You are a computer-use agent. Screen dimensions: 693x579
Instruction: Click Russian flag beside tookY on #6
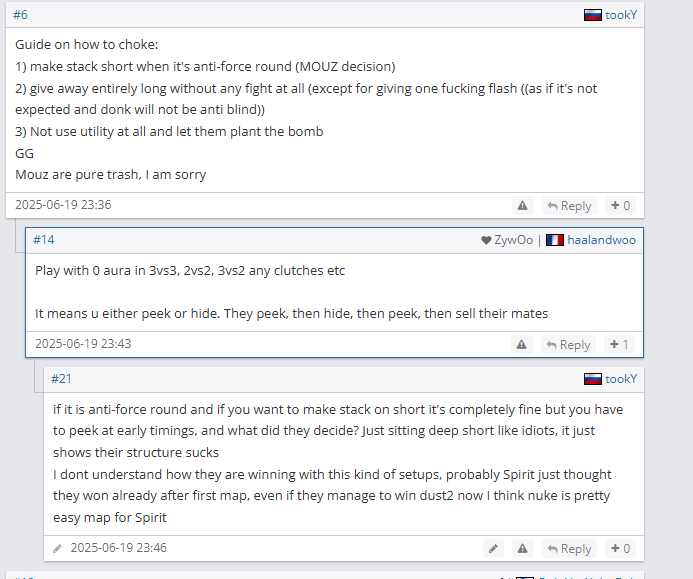(593, 15)
